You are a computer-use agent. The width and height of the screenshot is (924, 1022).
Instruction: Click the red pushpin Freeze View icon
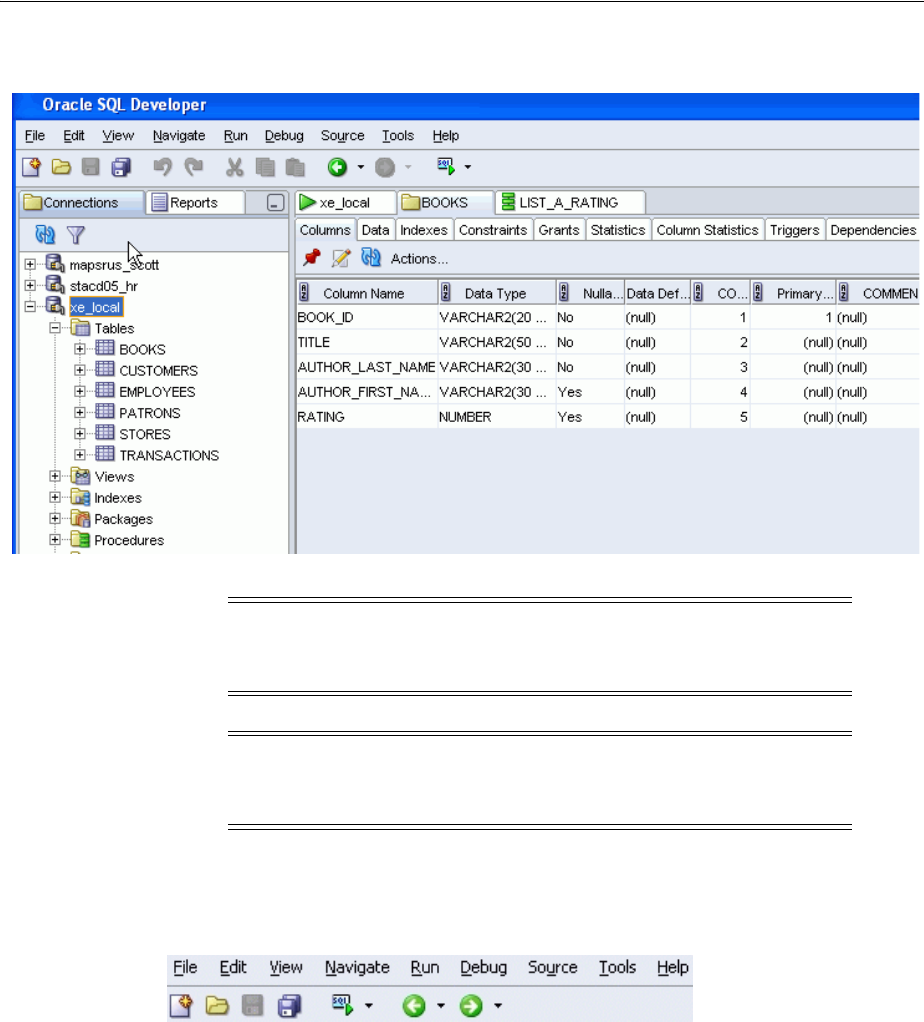[x=312, y=258]
